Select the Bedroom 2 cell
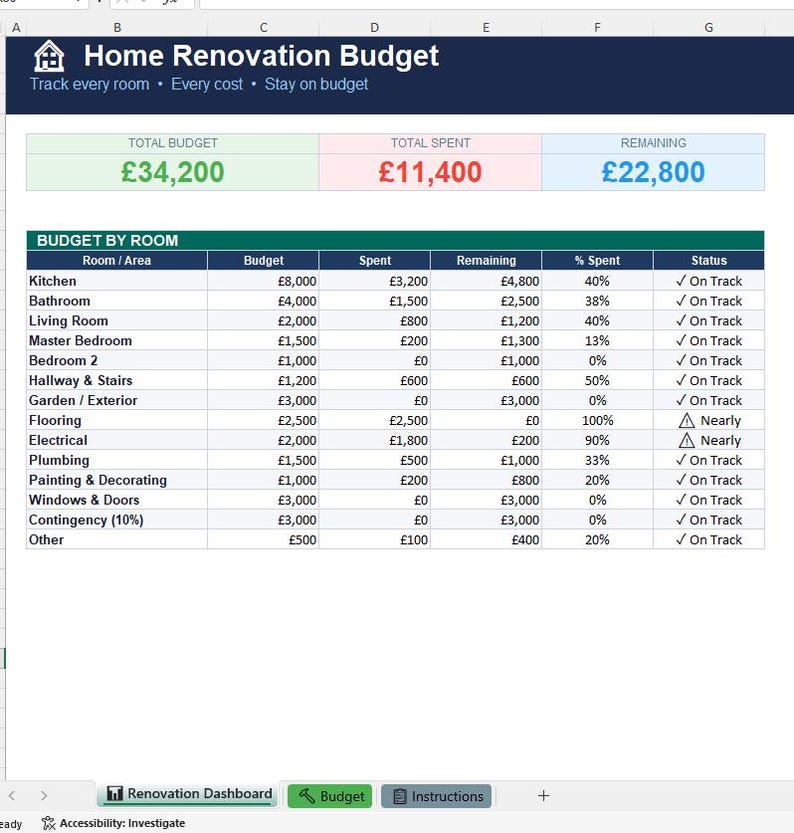Viewport: 794px width, 833px height. pyautogui.click(x=117, y=360)
